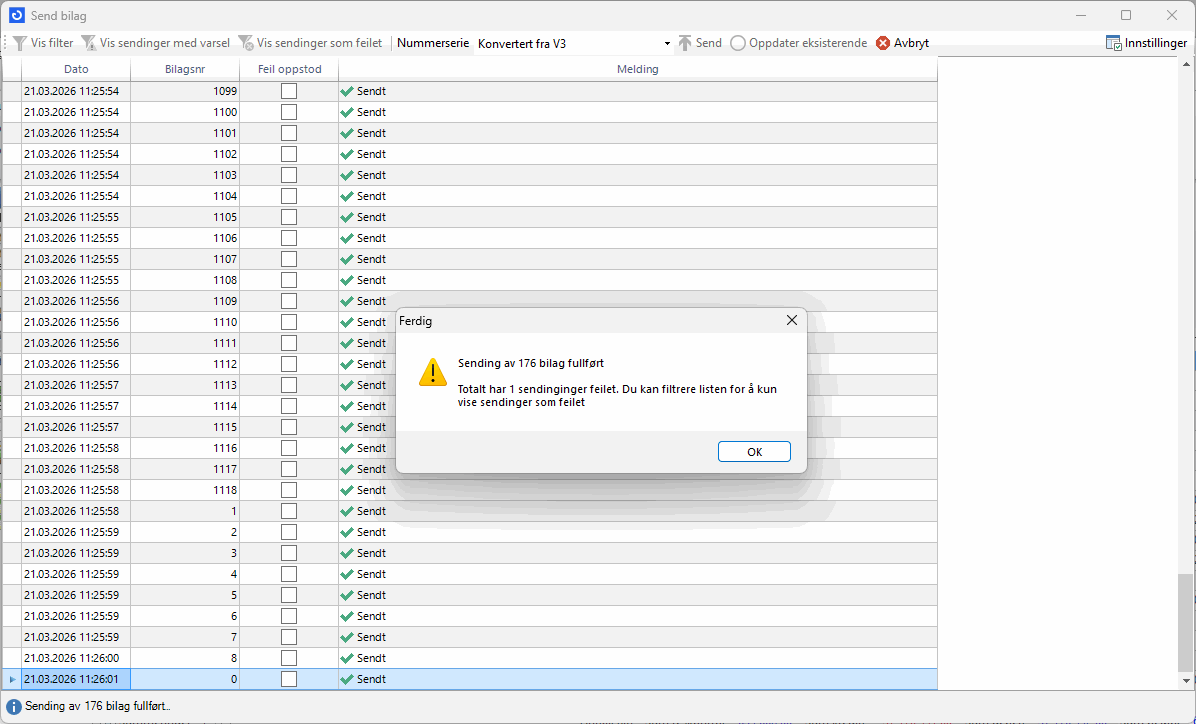The width and height of the screenshot is (1196, 724).
Task: Sort by the Dato column header
Action: (76, 69)
